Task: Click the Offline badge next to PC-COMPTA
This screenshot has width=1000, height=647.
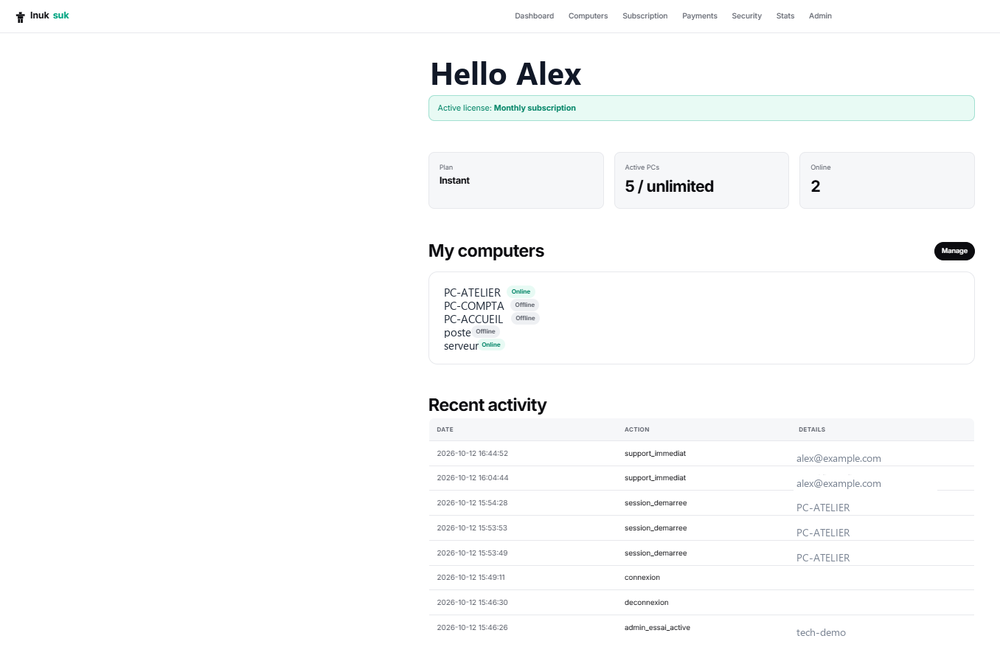Action: pyautogui.click(x=525, y=305)
